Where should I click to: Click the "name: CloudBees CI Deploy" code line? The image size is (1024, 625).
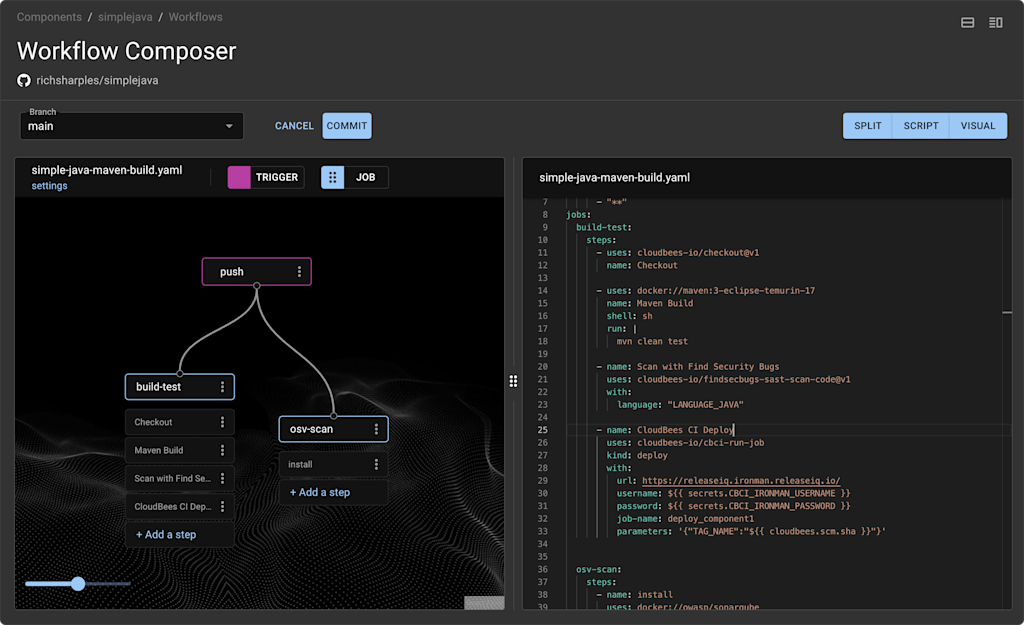[670, 430]
